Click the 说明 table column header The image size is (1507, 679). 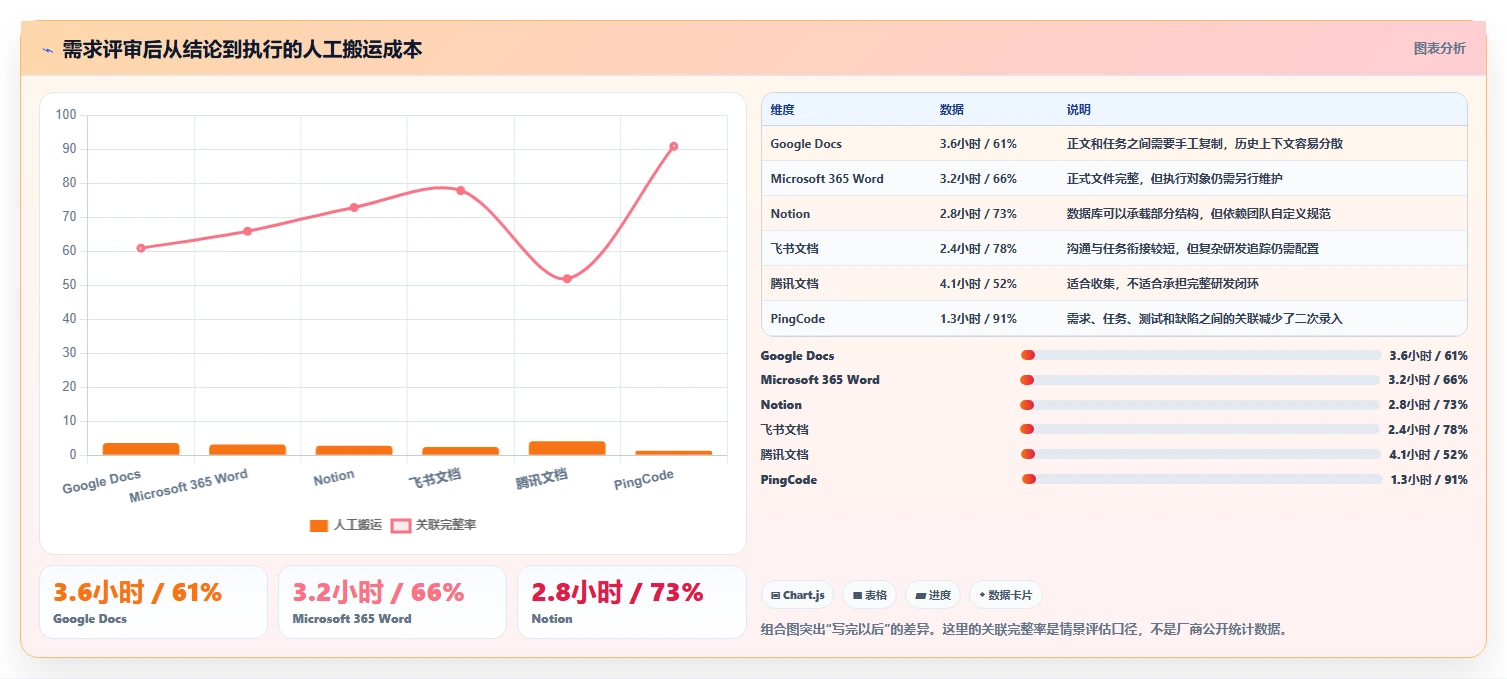pos(1079,110)
